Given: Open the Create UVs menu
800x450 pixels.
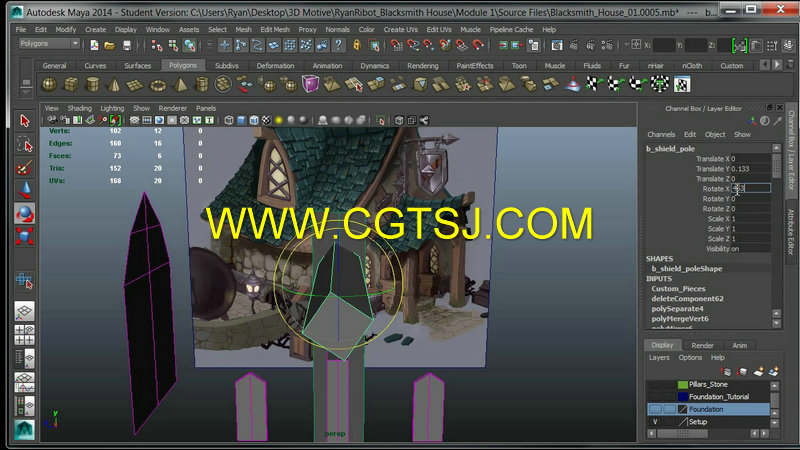Looking at the screenshot, I should (x=401, y=30).
